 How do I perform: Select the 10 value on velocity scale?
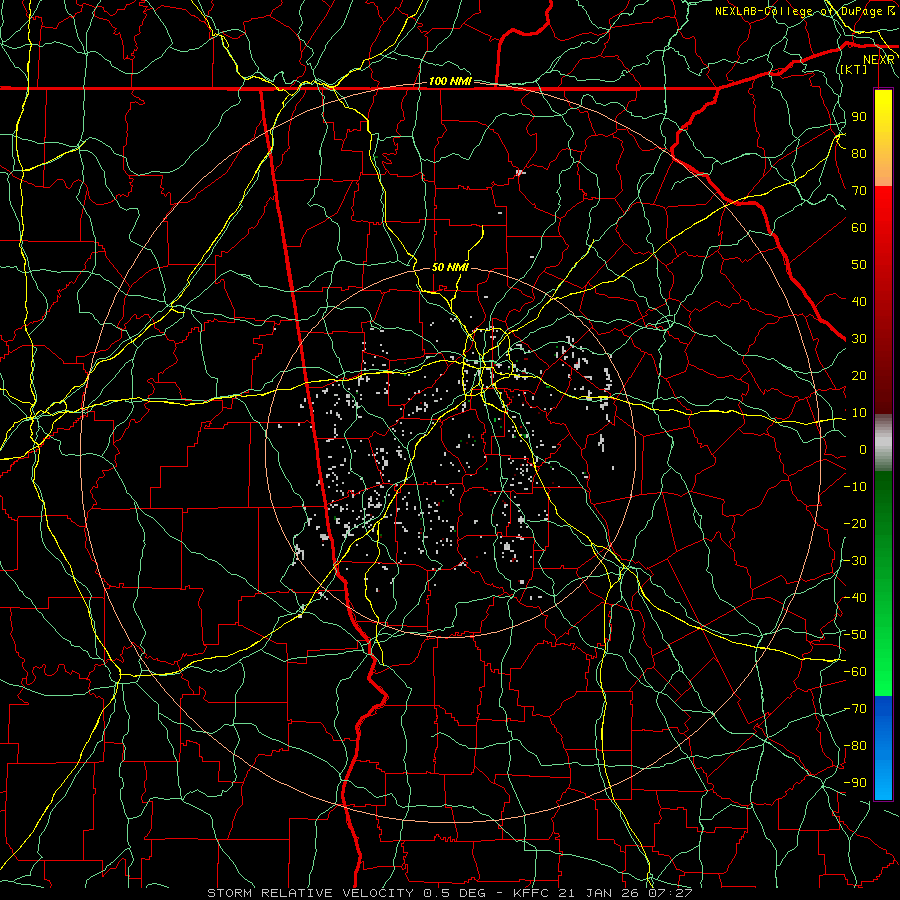click(x=859, y=413)
